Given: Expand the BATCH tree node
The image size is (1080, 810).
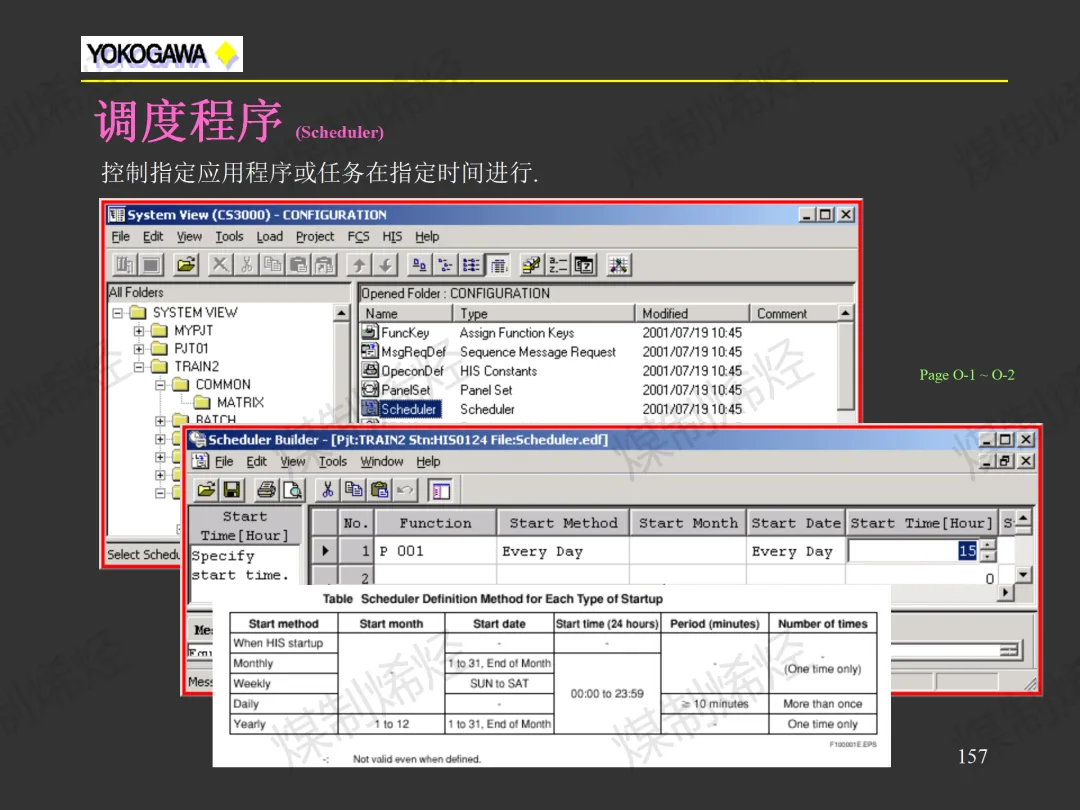Looking at the screenshot, I should coord(160,420).
